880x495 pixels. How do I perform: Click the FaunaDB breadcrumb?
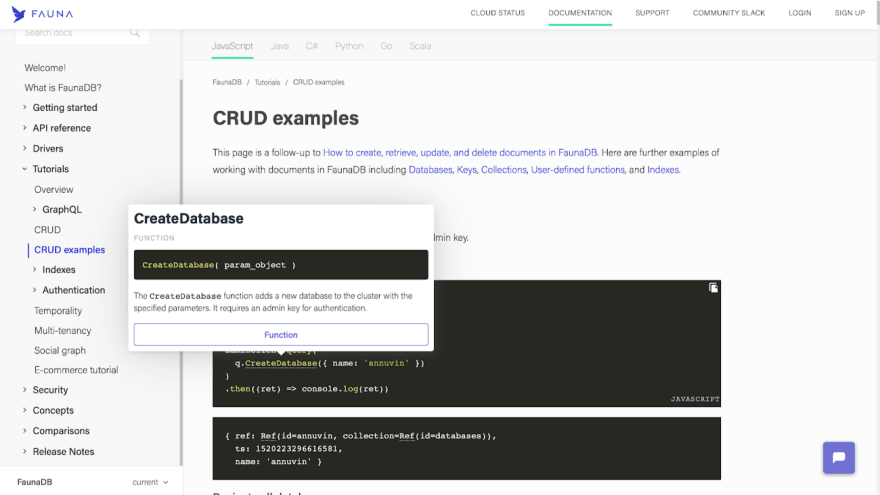[227, 82]
